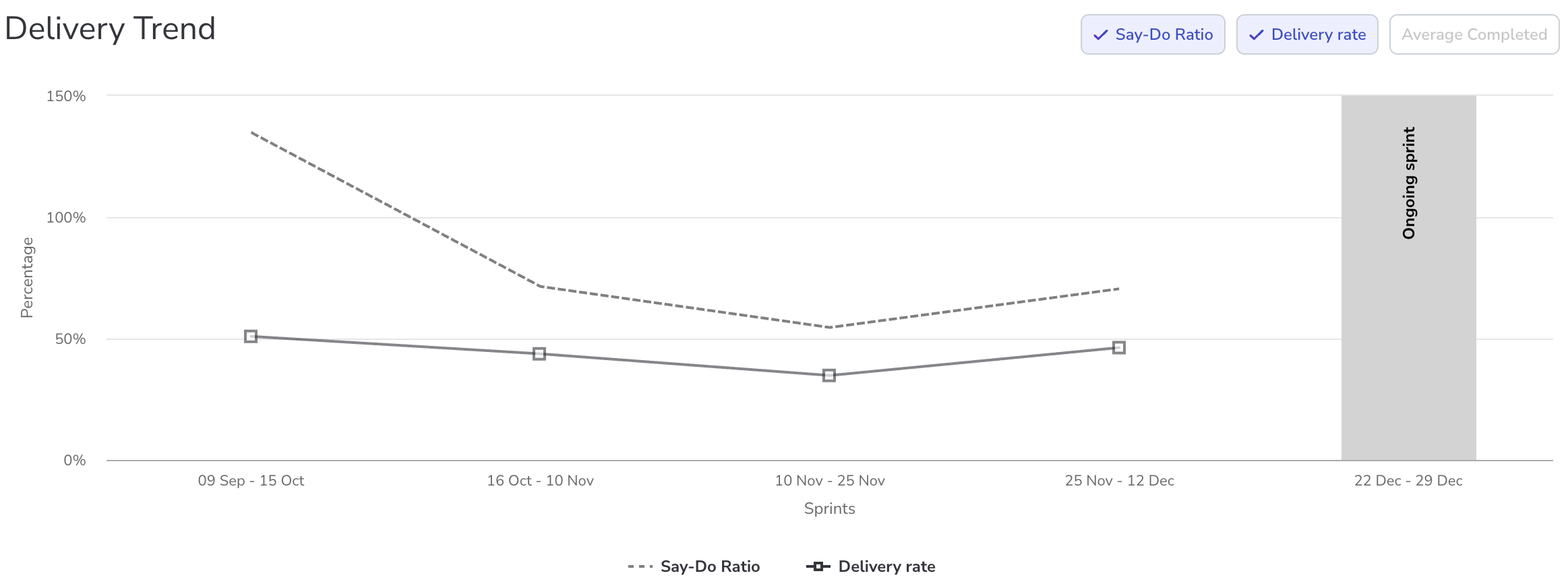
Task: Select Delivery rate marker for 09 Sep - 15 Oct
Action: pyautogui.click(x=251, y=336)
